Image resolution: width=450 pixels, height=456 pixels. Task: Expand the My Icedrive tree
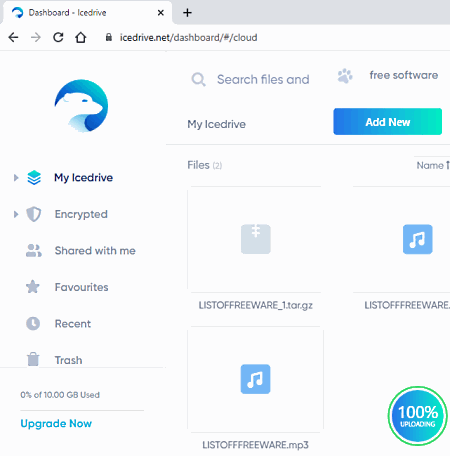(x=16, y=178)
